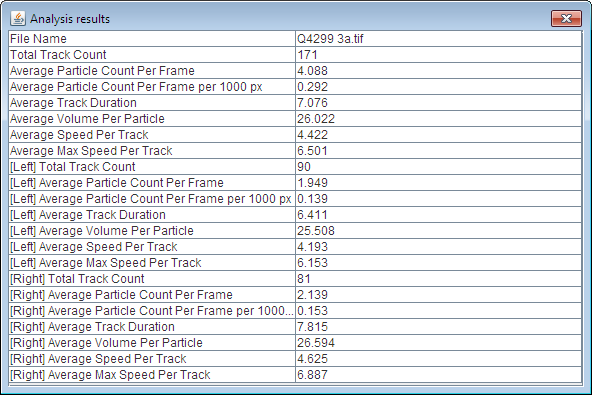Select the File Name value Q4299 3a.tif

click(330, 39)
